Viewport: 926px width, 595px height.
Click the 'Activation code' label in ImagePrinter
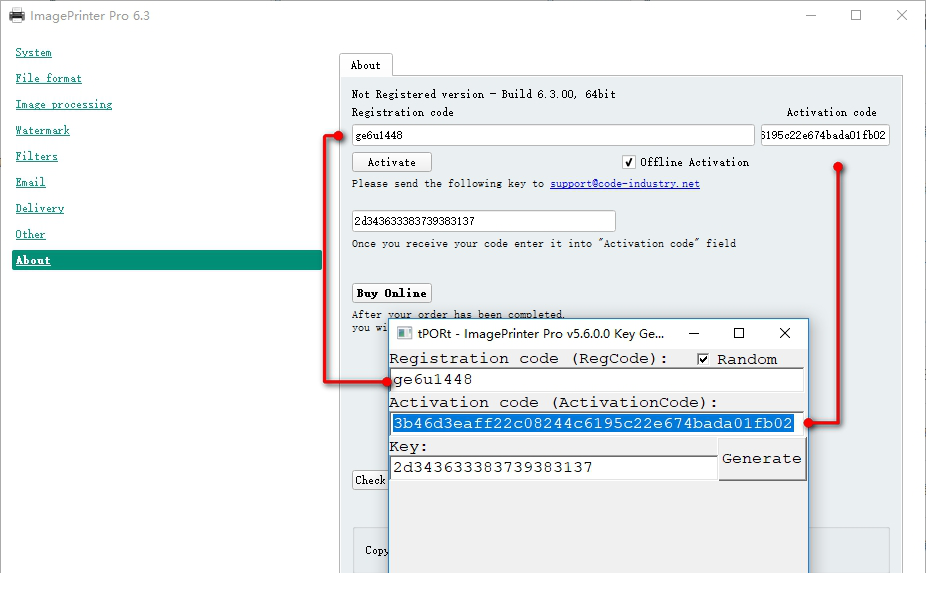point(832,112)
